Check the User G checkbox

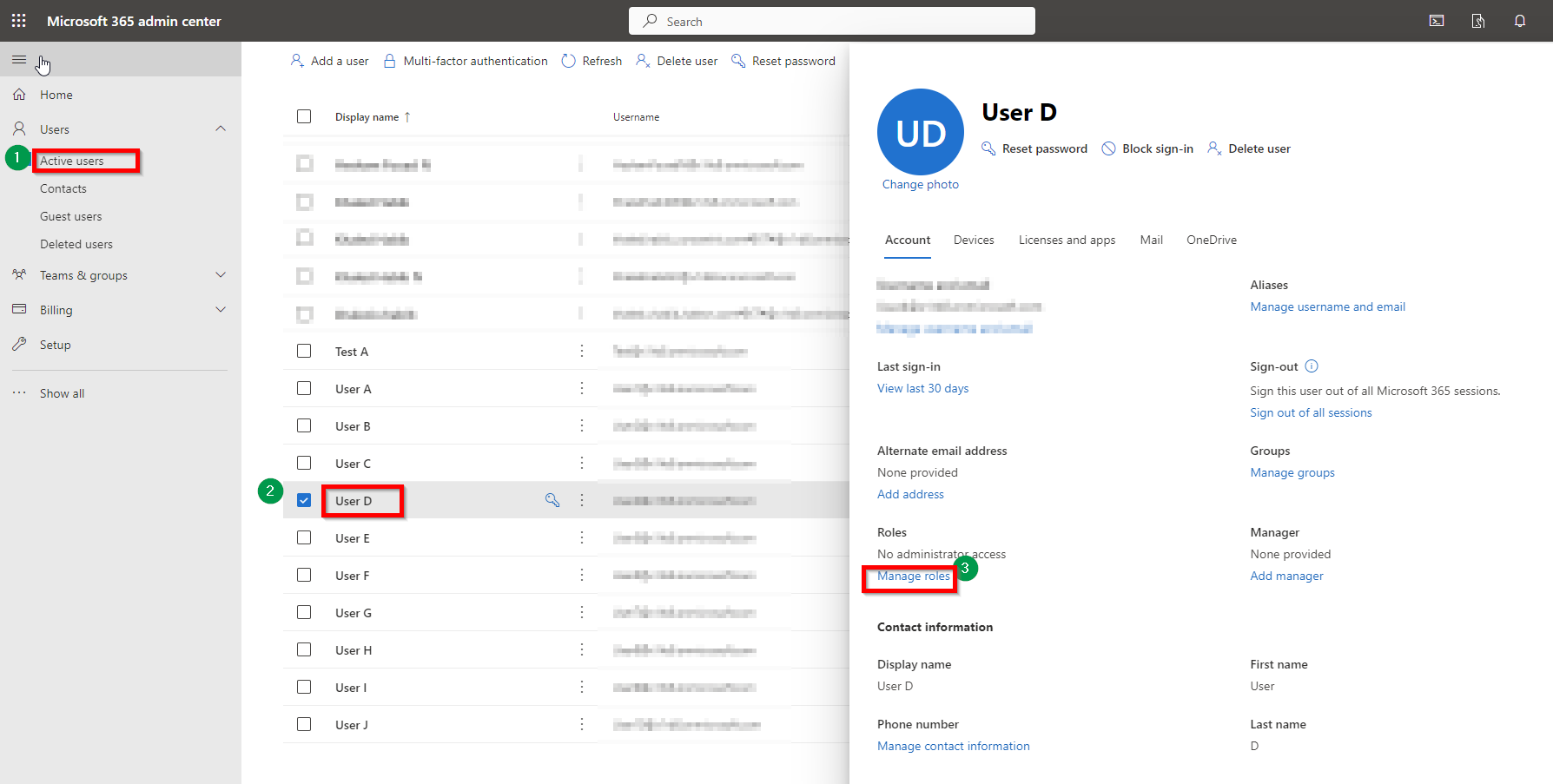pyautogui.click(x=304, y=612)
